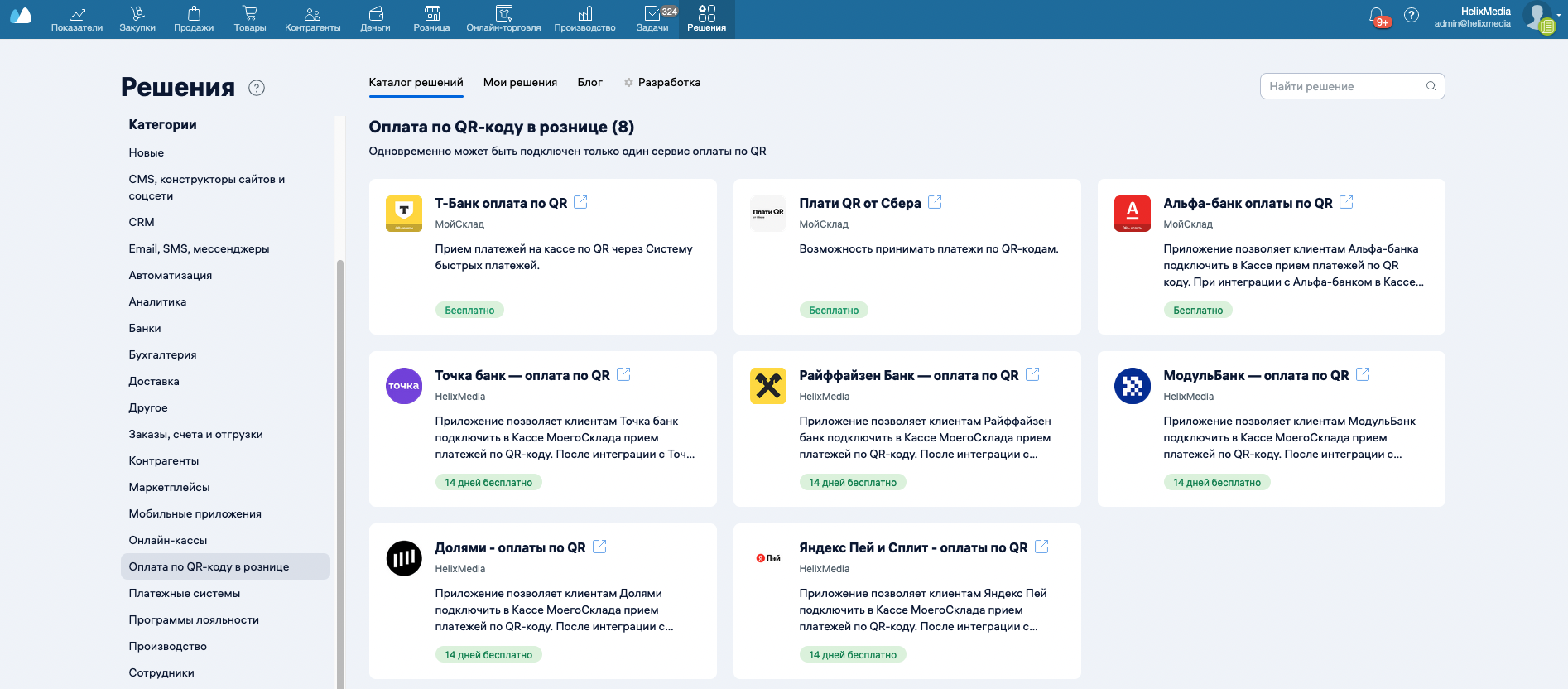1568x689 pixels.
Task: Select the Банки category
Action: 145,329
